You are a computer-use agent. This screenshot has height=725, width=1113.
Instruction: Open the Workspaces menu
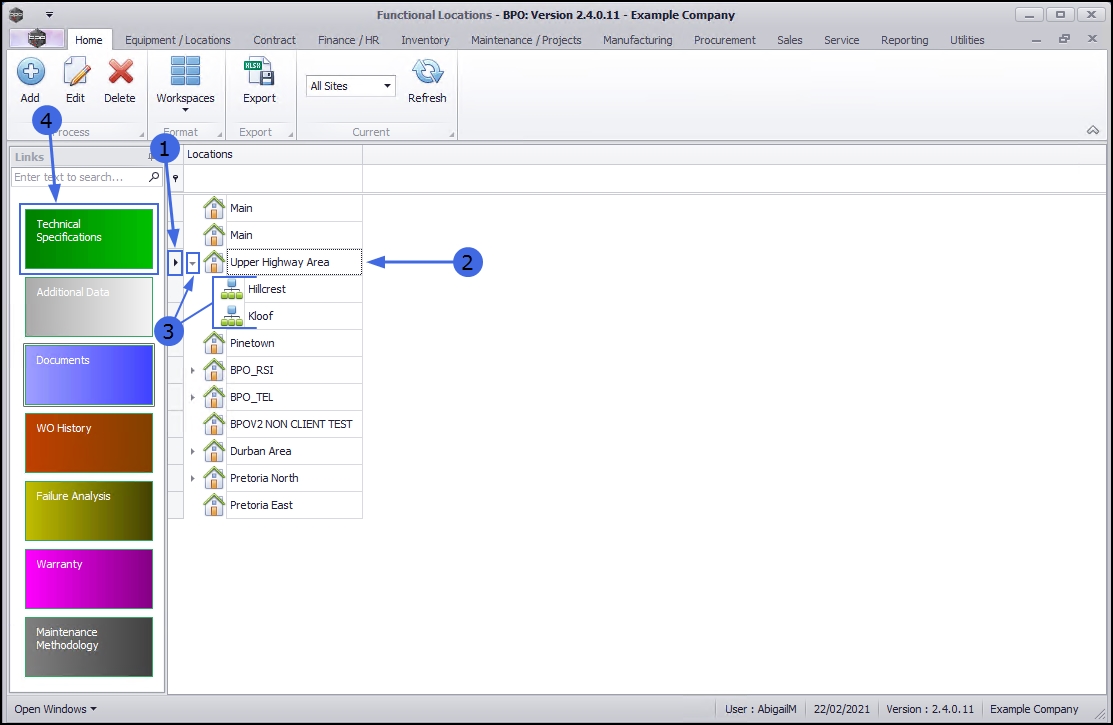185,84
